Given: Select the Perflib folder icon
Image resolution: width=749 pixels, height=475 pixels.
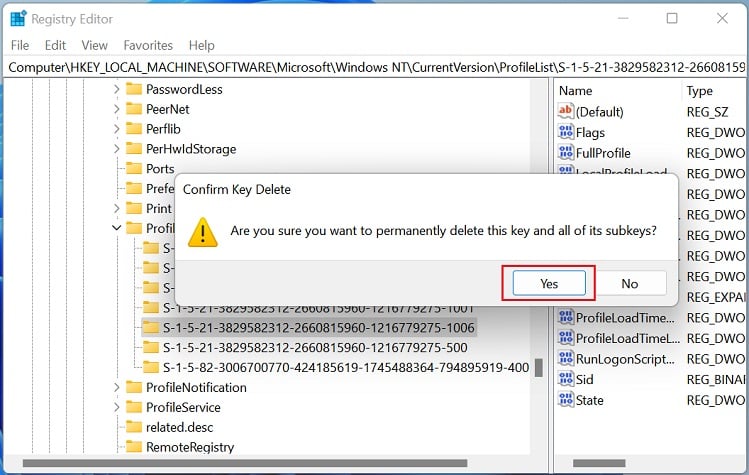Looking at the screenshot, I should [134, 129].
